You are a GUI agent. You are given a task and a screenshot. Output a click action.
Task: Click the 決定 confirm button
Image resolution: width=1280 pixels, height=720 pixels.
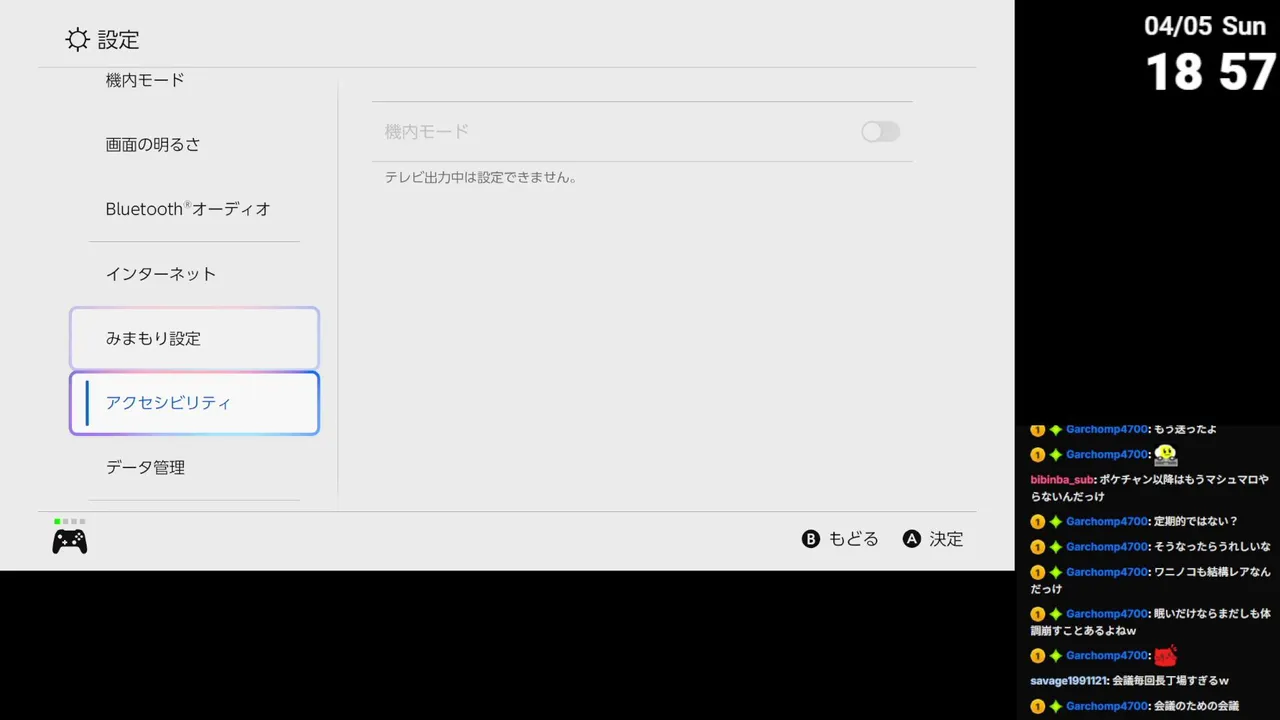933,539
